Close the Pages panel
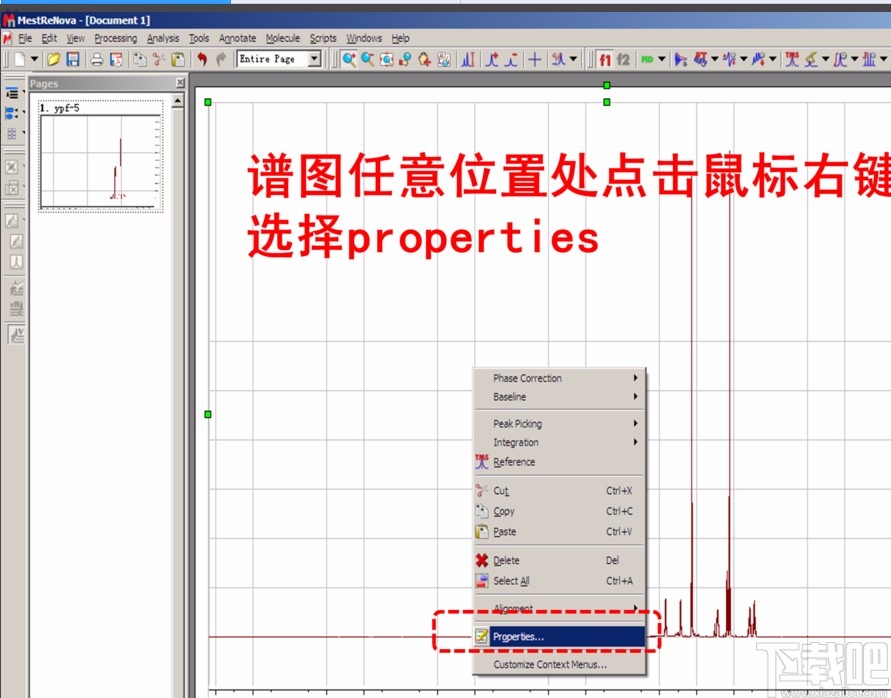 pos(180,83)
